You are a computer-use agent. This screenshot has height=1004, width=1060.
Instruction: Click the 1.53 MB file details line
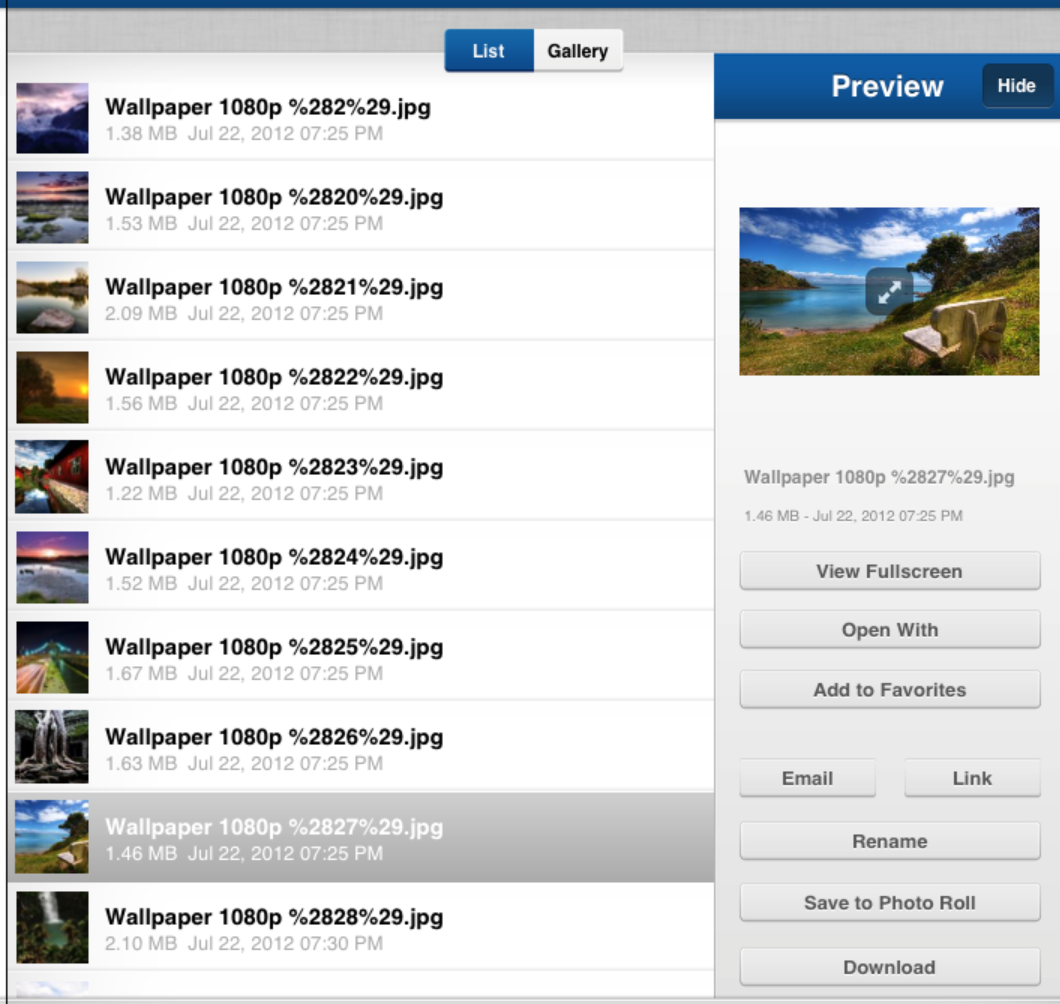(x=244, y=224)
